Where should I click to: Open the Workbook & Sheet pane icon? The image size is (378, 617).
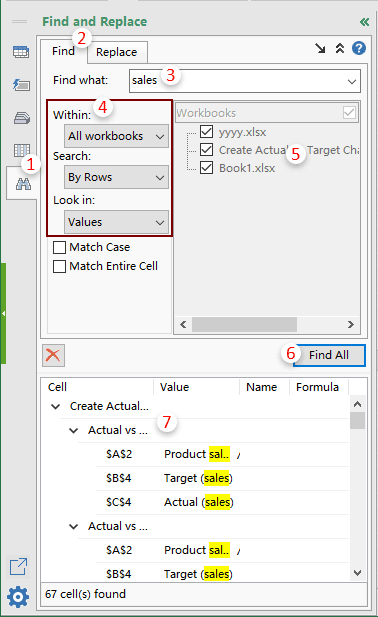[x=21, y=52]
